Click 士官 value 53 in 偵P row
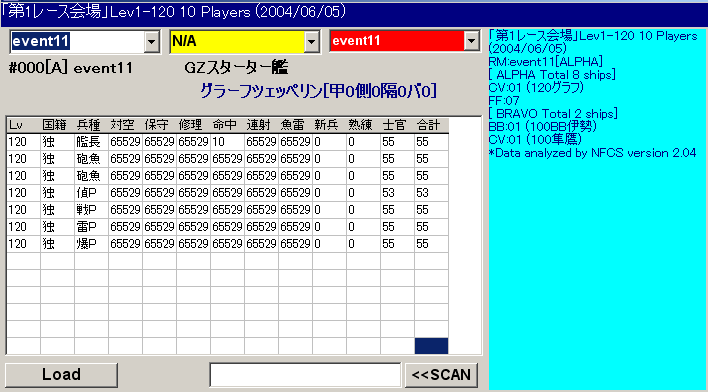The image size is (708, 392). [397, 193]
